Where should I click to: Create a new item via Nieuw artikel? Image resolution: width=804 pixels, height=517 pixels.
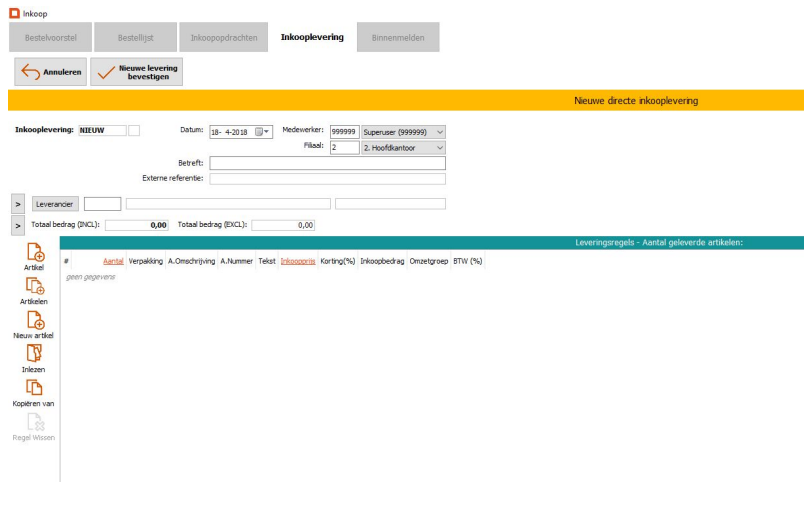point(34,321)
